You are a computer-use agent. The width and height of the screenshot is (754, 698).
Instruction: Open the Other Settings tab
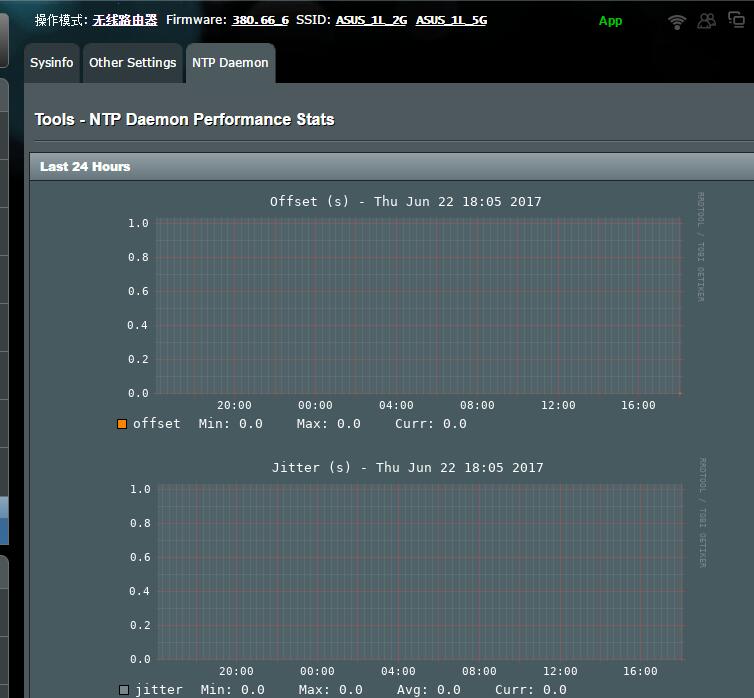click(x=132, y=63)
